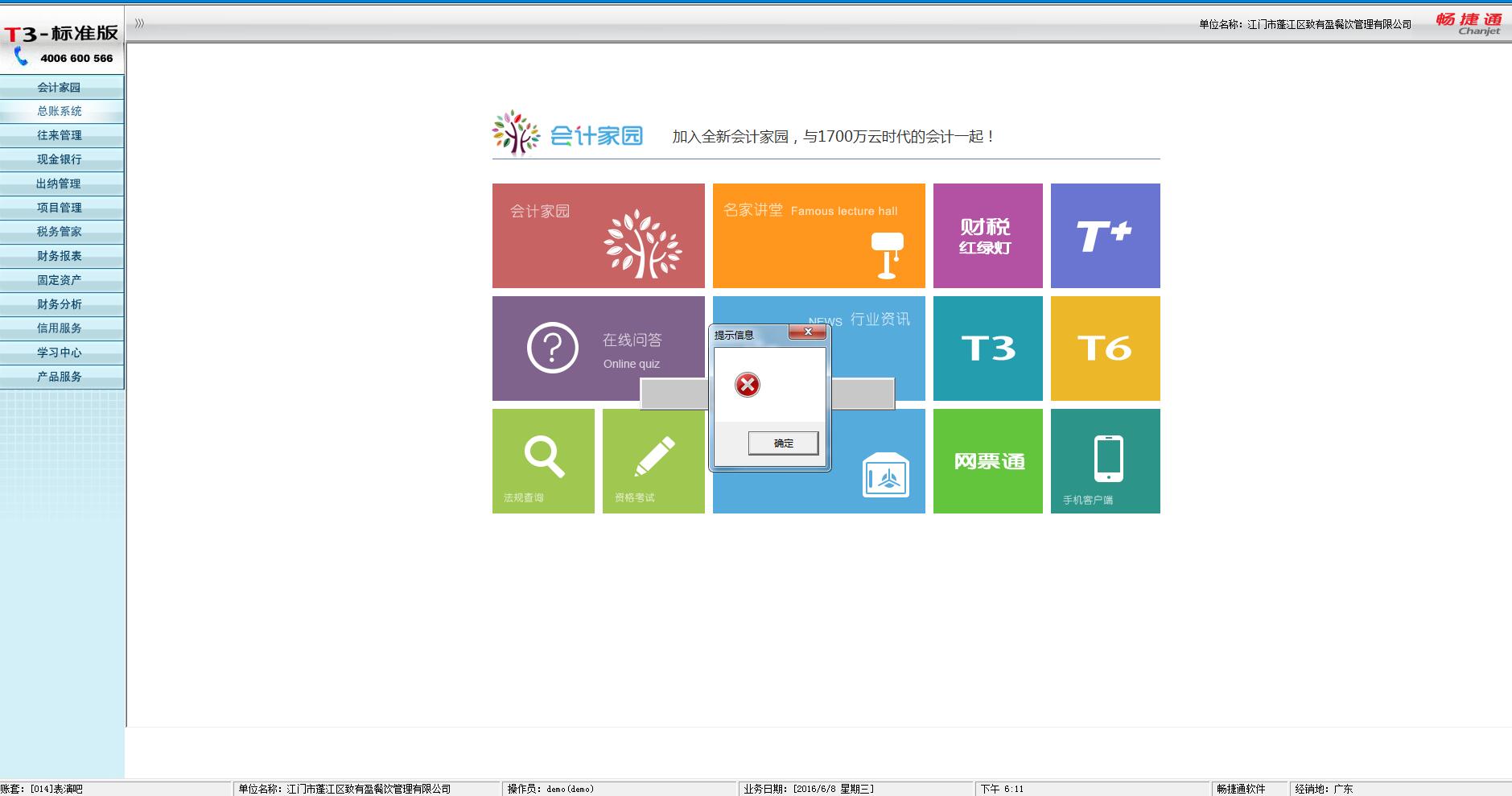Open the 在线问答 question mark tile
This screenshot has height=796, width=1512.
[x=598, y=349]
